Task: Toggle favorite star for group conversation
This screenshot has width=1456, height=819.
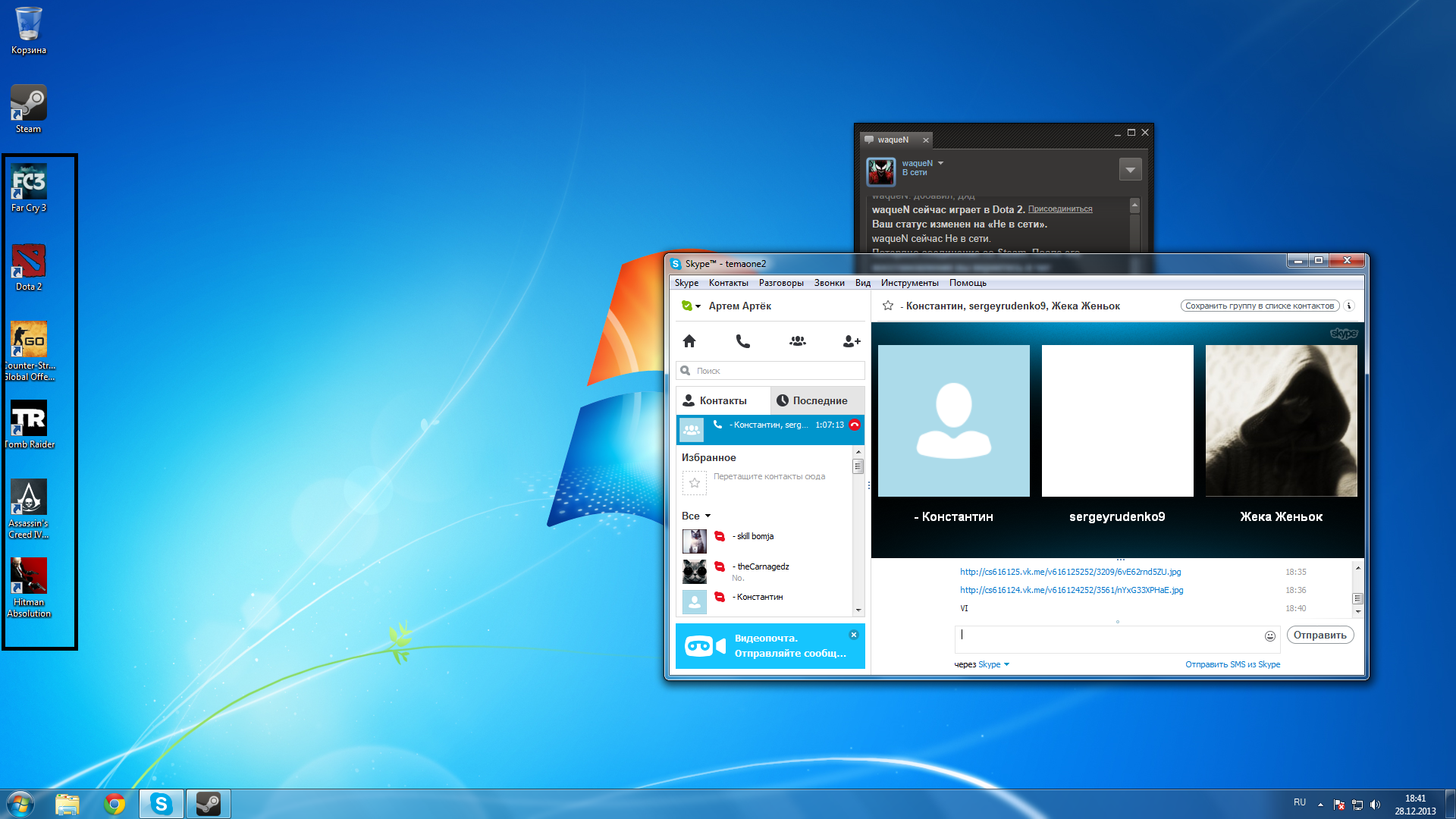Action: pyautogui.click(x=888, y=306)
